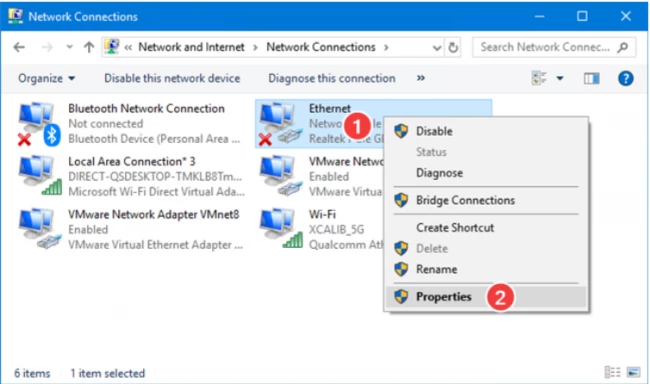Select Local Area Connection* 3 adapter icon

(x=40, y=176)
